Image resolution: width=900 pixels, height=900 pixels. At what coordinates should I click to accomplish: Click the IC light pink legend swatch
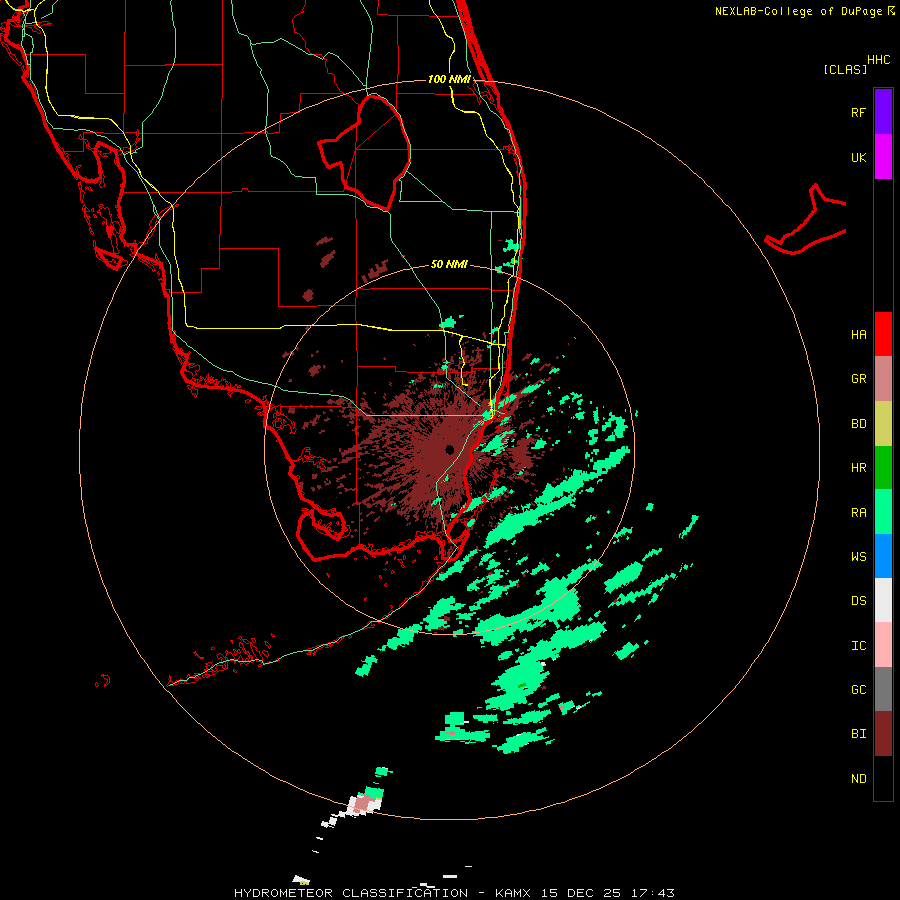point(883,645)
